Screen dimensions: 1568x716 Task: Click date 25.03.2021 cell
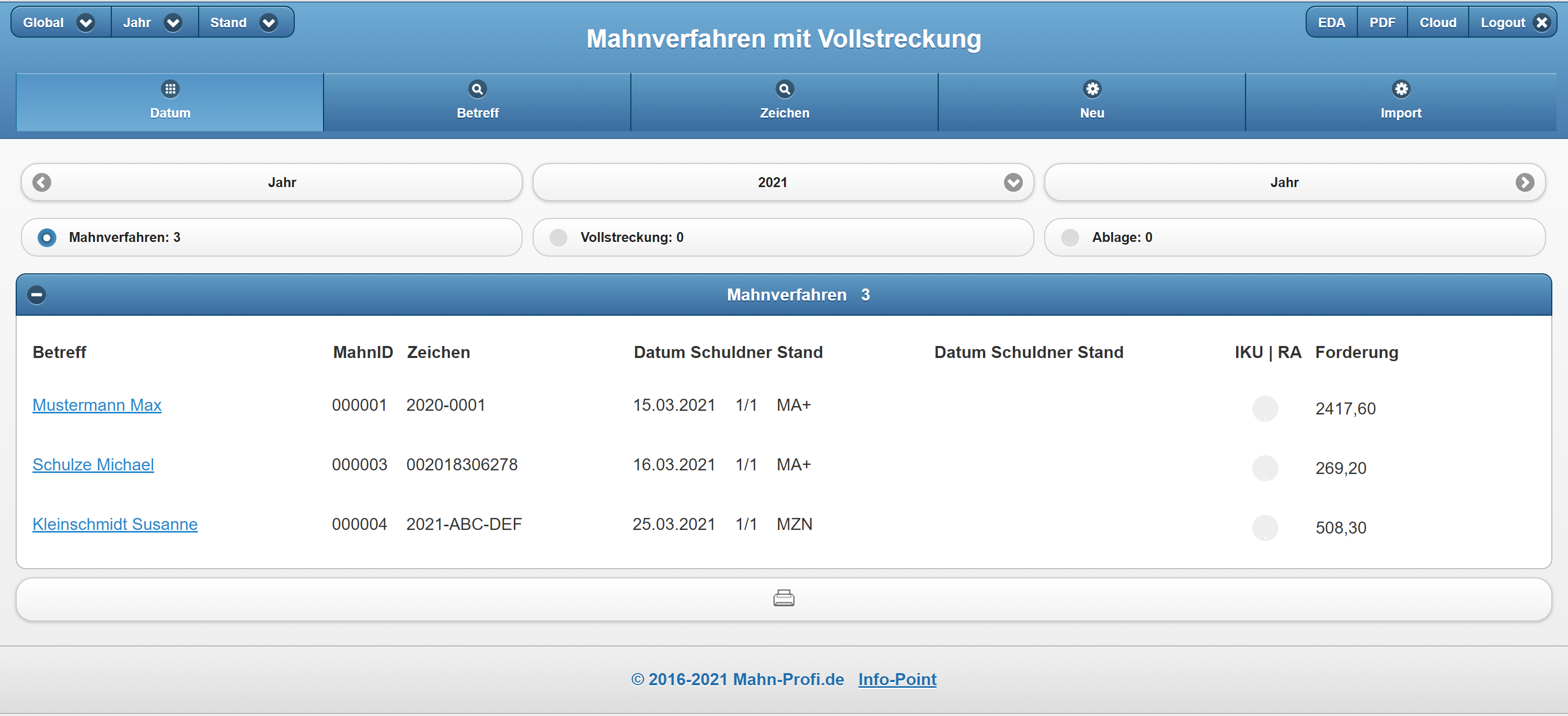click(x=674, y=524)
